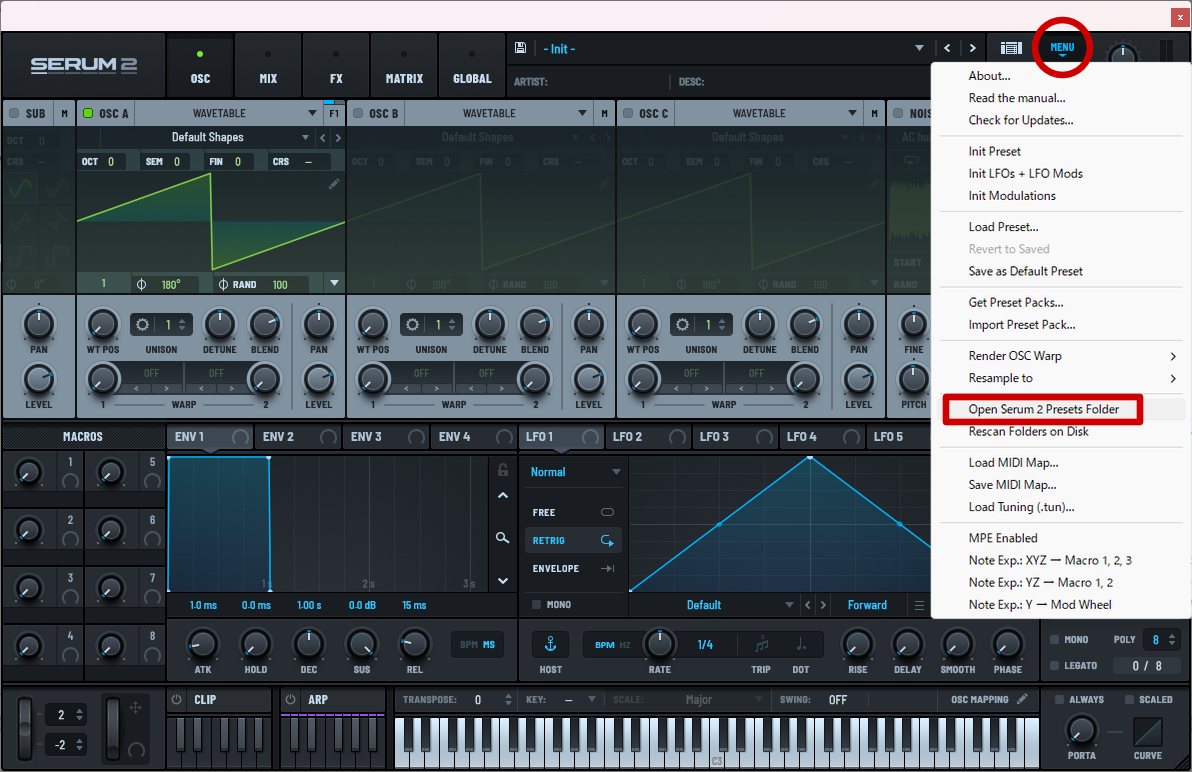Click the envelope zoom magnifier icon
Screen dimensions: 1192x772
coord(502,537)
